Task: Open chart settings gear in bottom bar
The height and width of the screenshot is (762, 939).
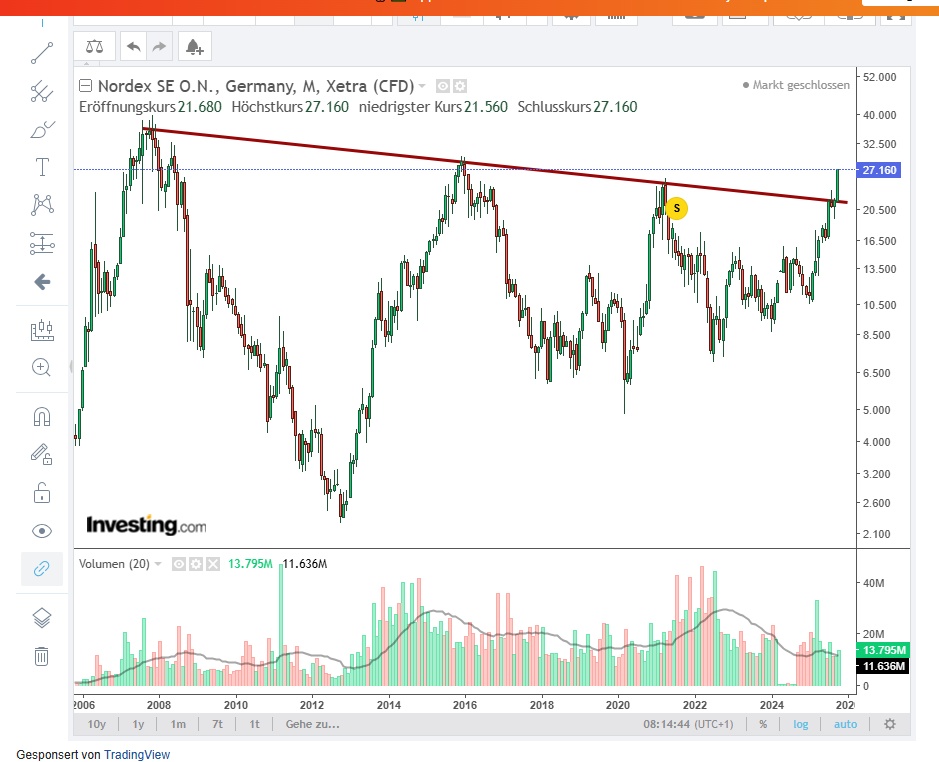Action: click(890, 724)
